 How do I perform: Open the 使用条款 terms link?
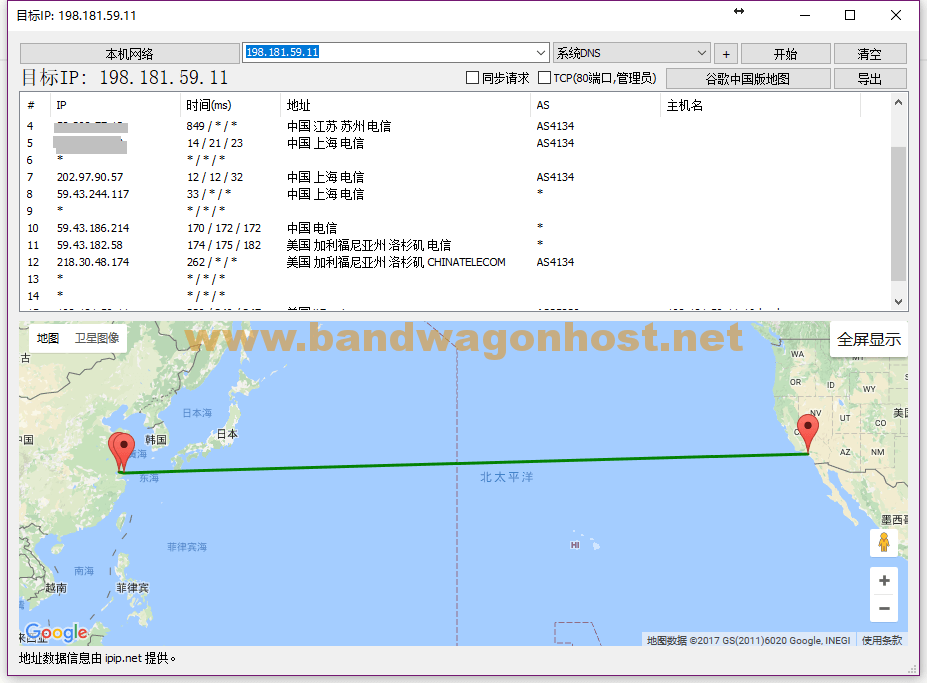pos(881,640)
